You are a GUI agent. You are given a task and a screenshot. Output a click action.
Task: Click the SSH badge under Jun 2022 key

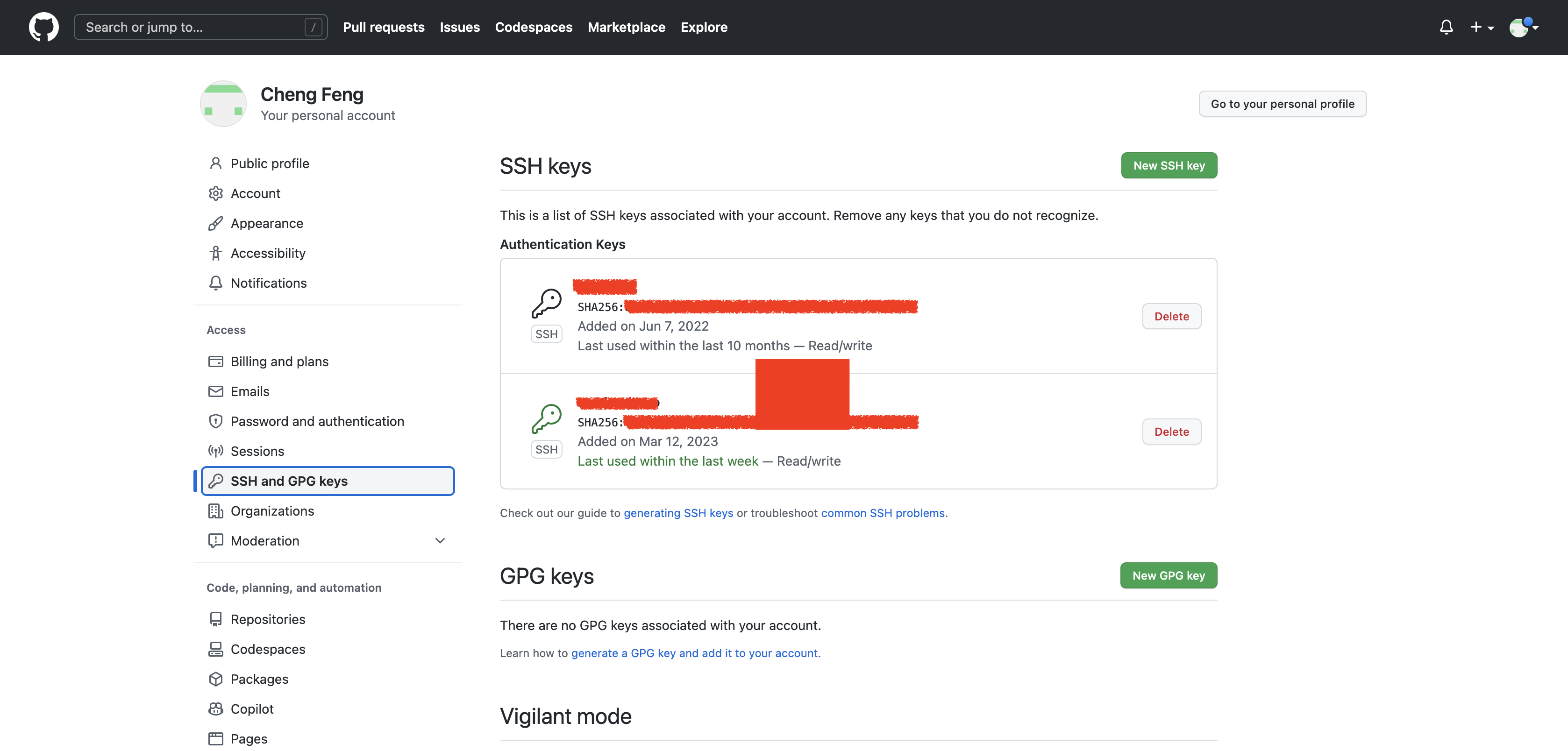(x=546, y=334)
